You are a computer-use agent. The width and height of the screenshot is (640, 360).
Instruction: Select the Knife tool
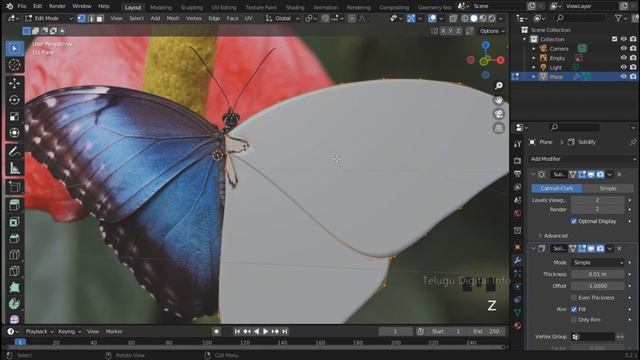[x=15, y=271]
